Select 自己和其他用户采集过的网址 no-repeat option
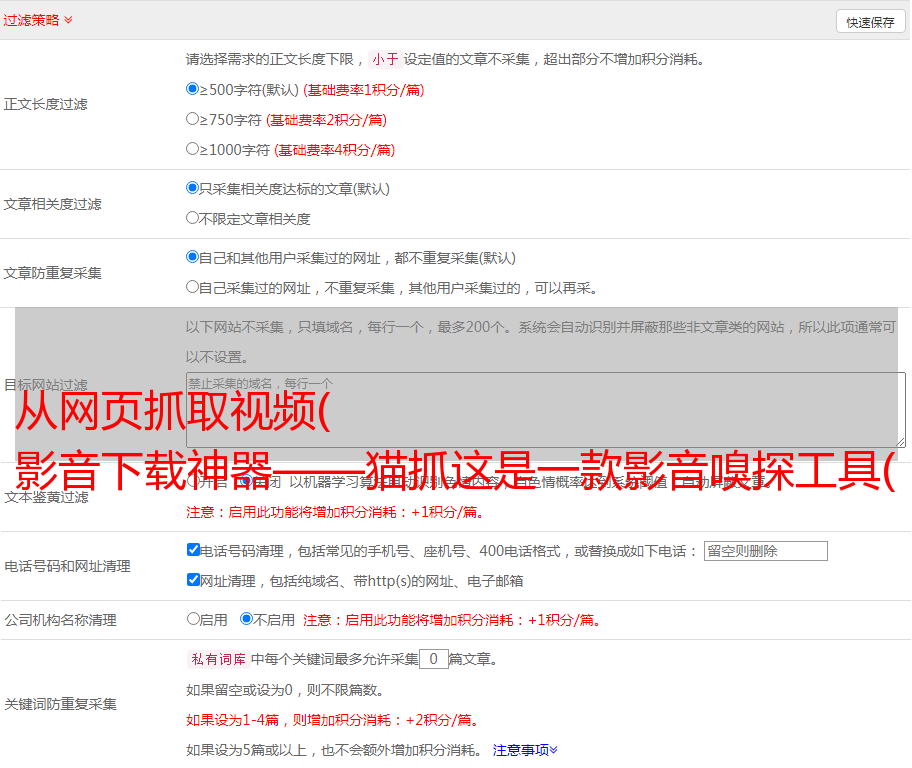912x768 pixels. click(193, 257)
